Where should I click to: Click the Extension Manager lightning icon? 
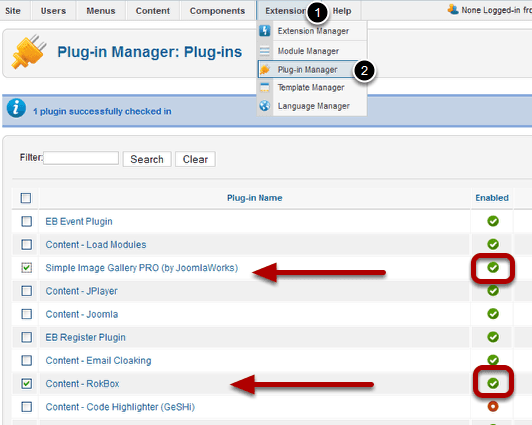coord(265,31)
